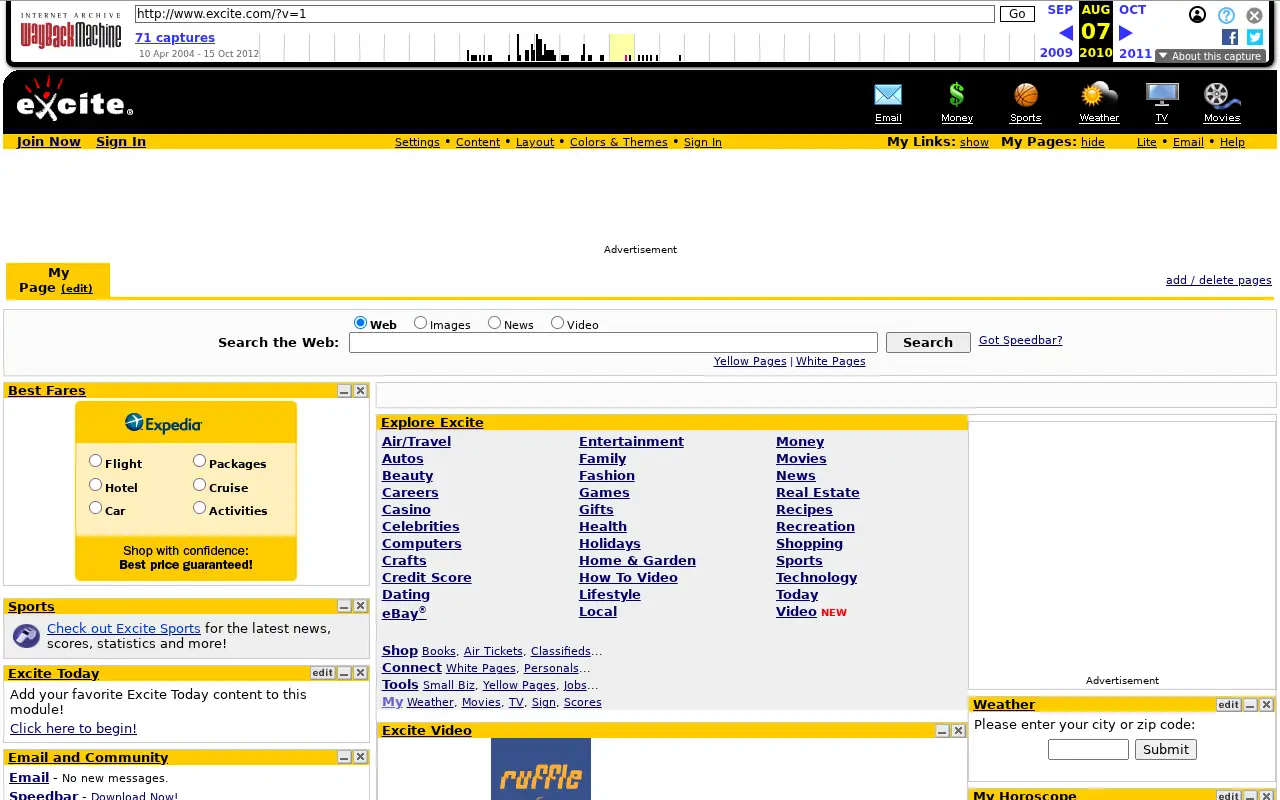Click the Wayback capture timeline graph
The image size is (1280, 800).
coord(647,47)
